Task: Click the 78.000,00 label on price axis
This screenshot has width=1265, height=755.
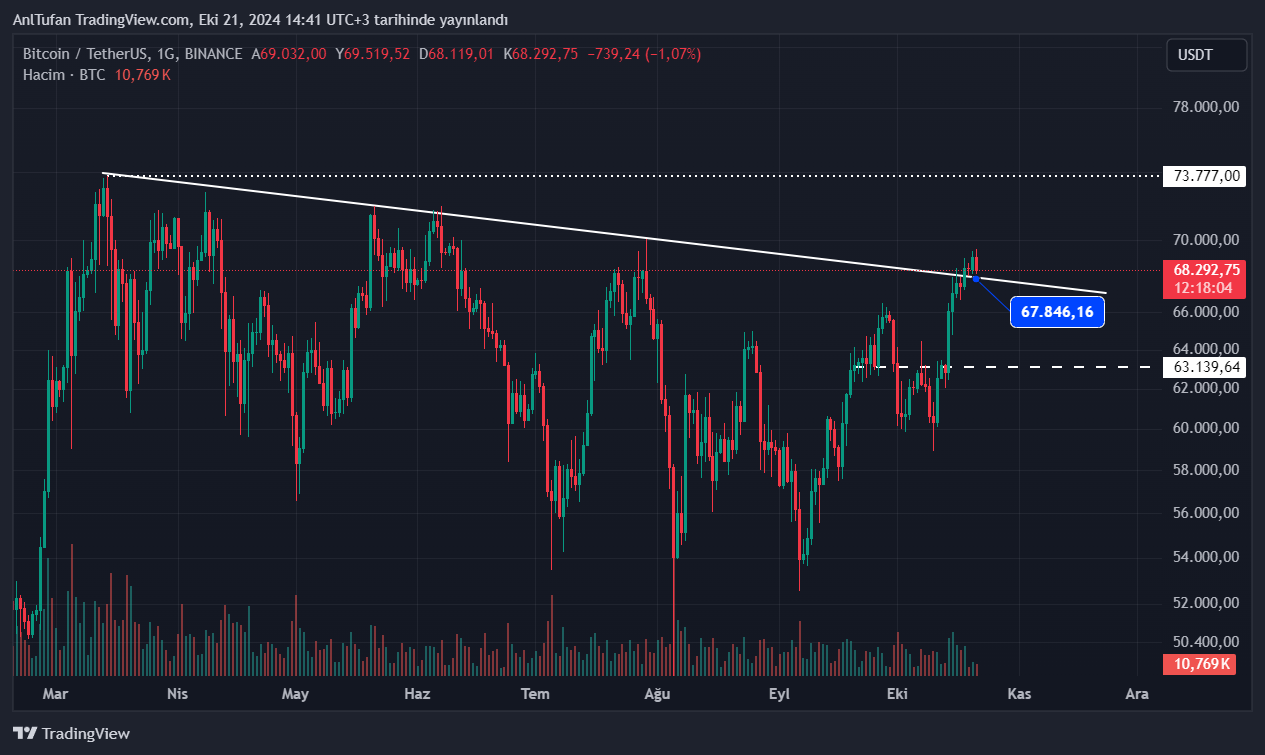Action: pos(1206,106)
